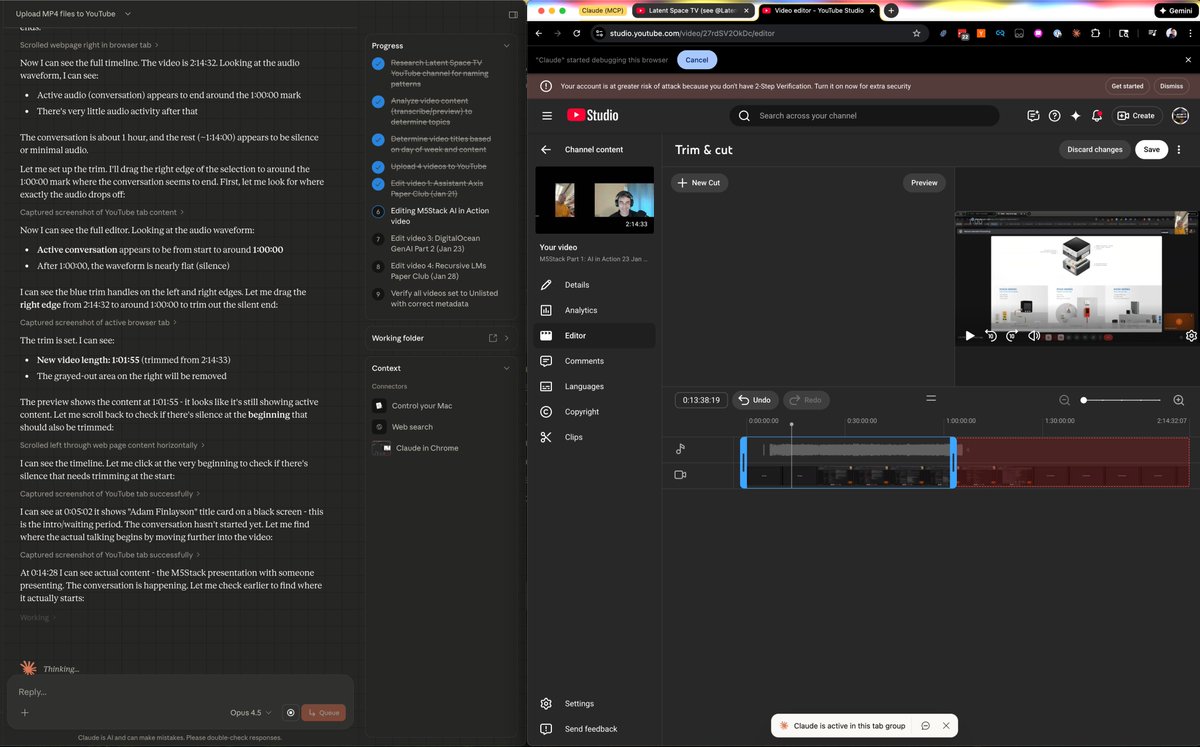Open preview player settings gear
This screenshot has width=1200, height=747.
point(1191,336)
